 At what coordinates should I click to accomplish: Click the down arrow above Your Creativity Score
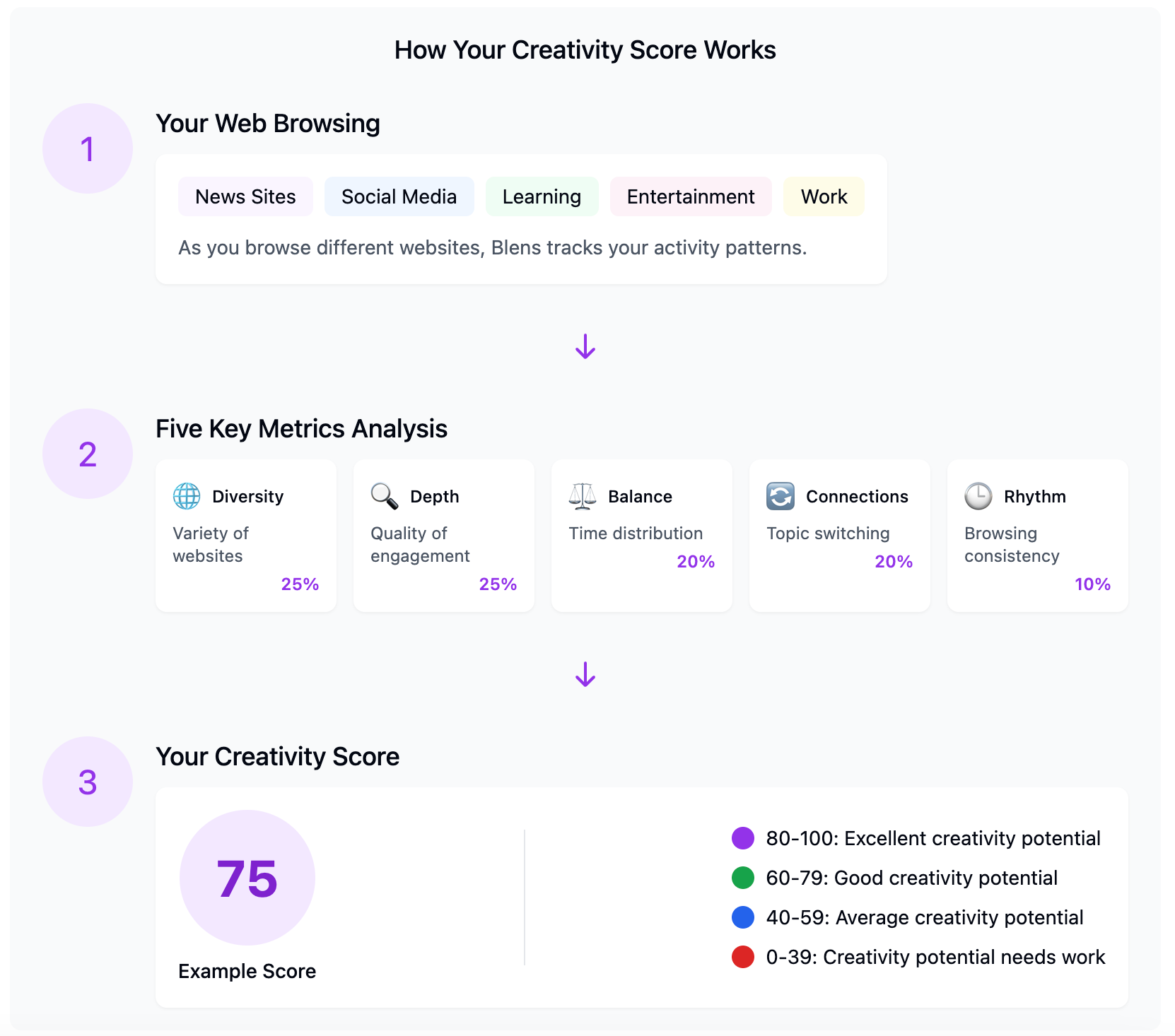click(x=585, y=676)
